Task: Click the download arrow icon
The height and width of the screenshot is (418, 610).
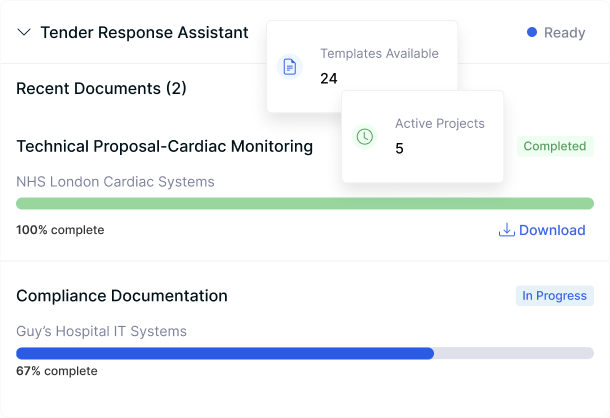Action: [507, 230]
